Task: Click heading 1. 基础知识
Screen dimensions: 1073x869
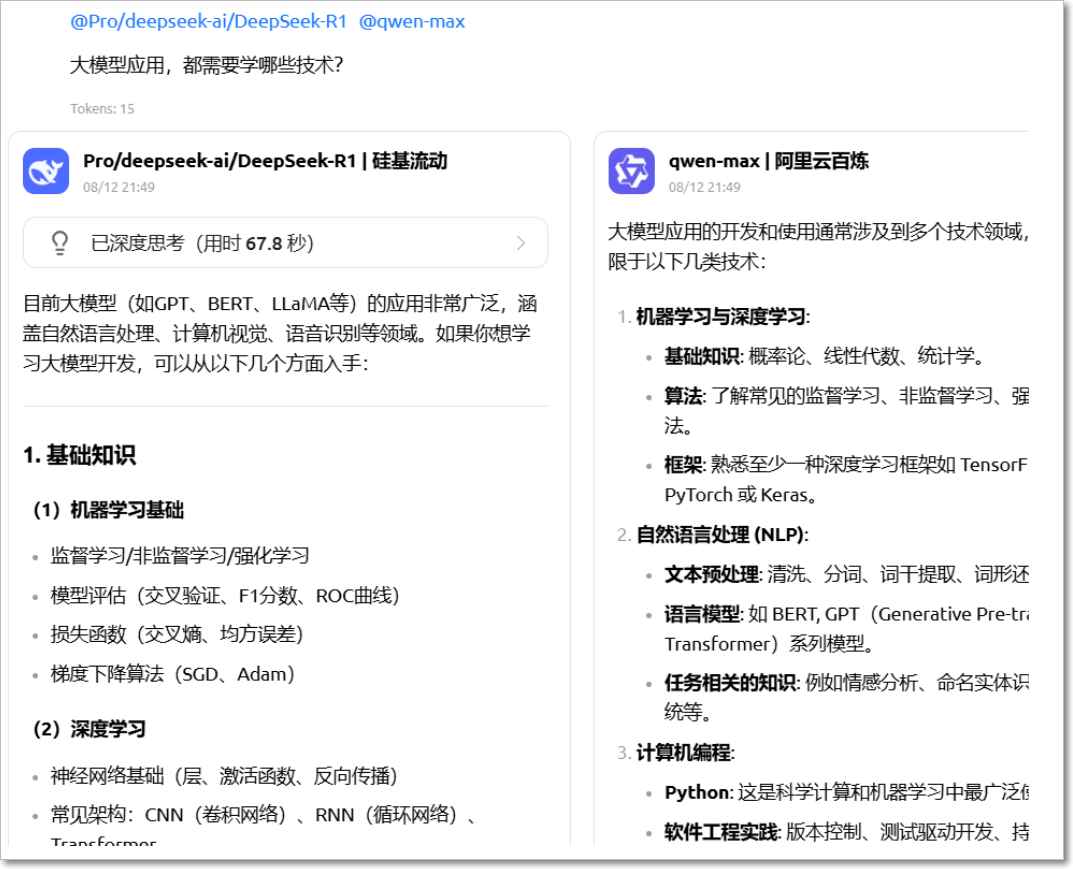Action: 79,455
